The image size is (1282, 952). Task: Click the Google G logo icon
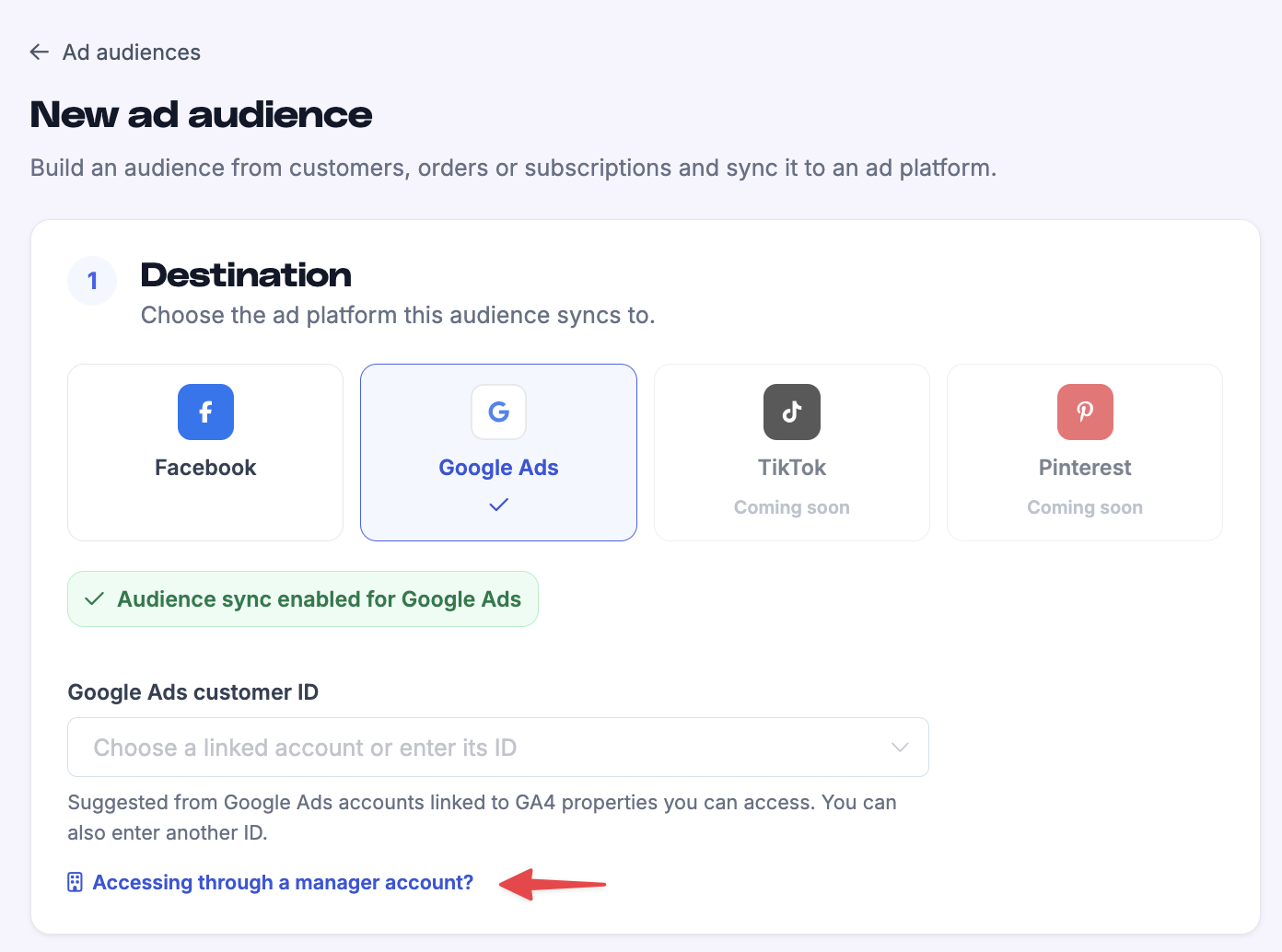coord(498,412)
